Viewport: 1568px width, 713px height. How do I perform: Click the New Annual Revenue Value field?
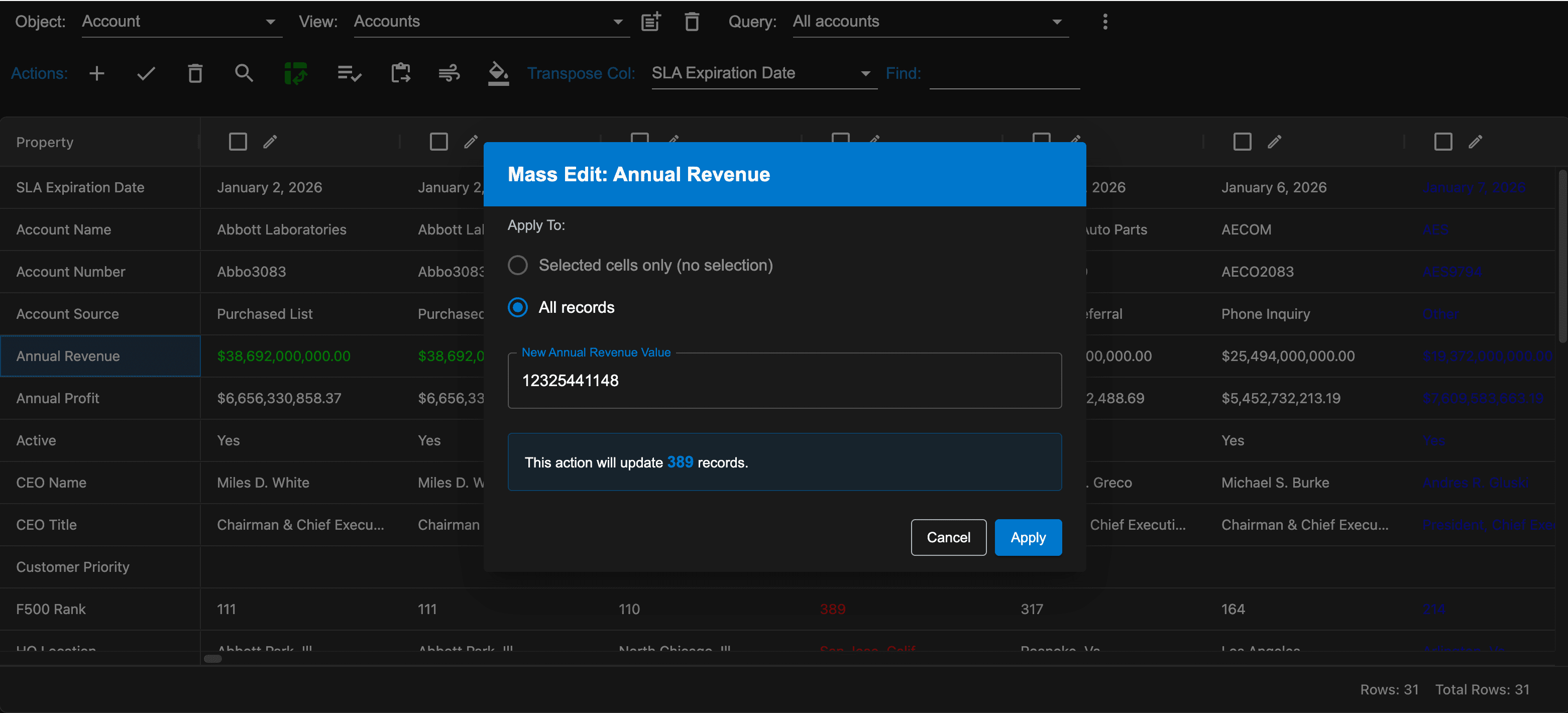click(x=784, y=381)
